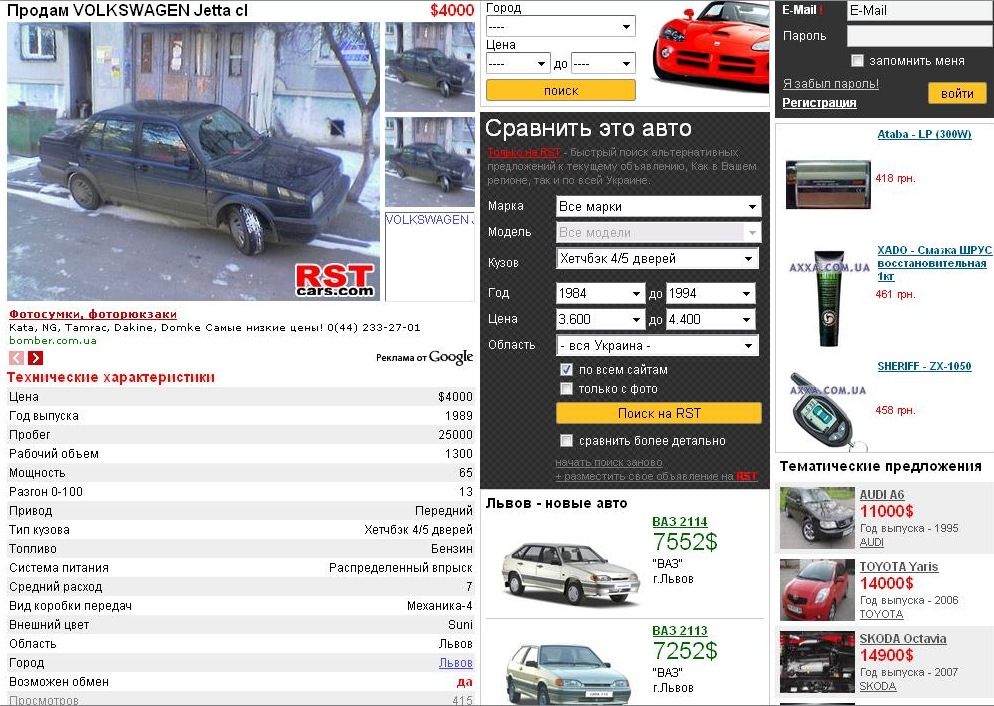Click the TOYOTA Yaris car thumbnail
Screen dimensions: 994x706
(817, 589)
